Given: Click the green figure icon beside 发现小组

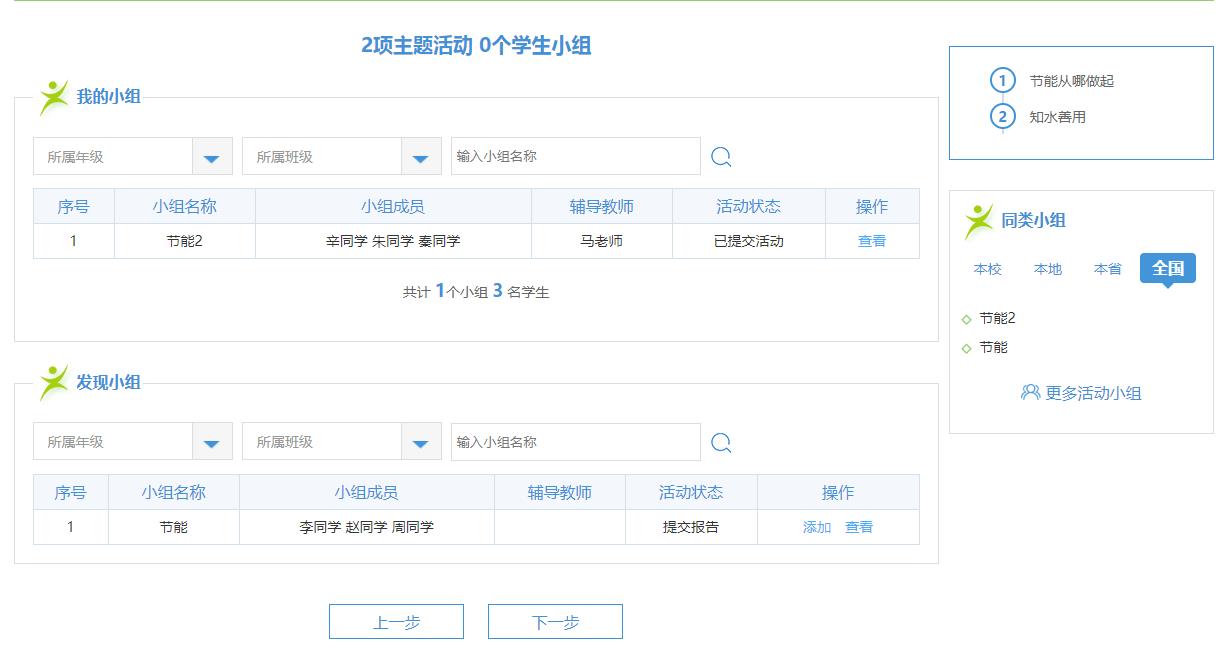Looking at the screenshot, I should point(54,383).
